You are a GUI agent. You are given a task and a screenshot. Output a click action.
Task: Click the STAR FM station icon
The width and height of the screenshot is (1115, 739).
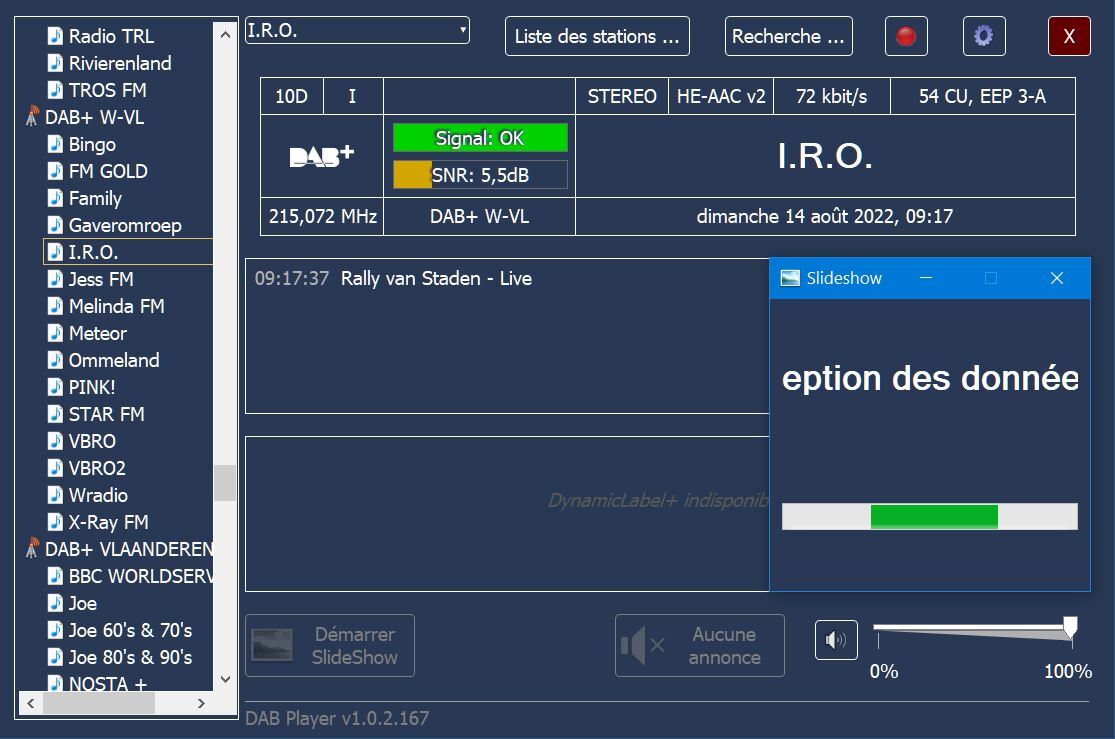tap(55, 414)
